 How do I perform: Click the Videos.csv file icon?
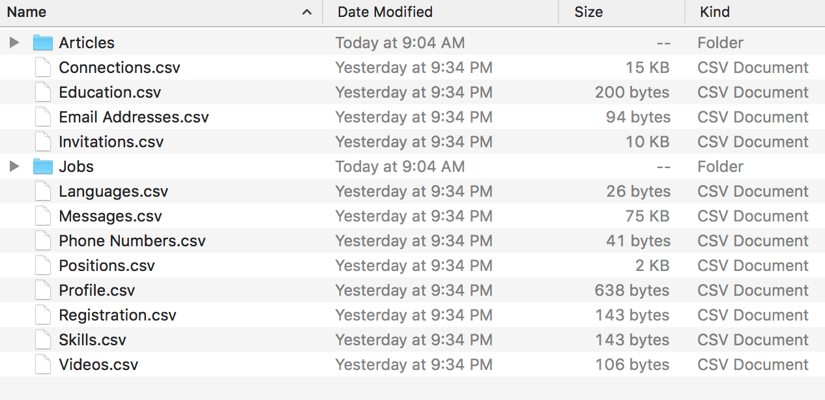(x=43, y=364)
